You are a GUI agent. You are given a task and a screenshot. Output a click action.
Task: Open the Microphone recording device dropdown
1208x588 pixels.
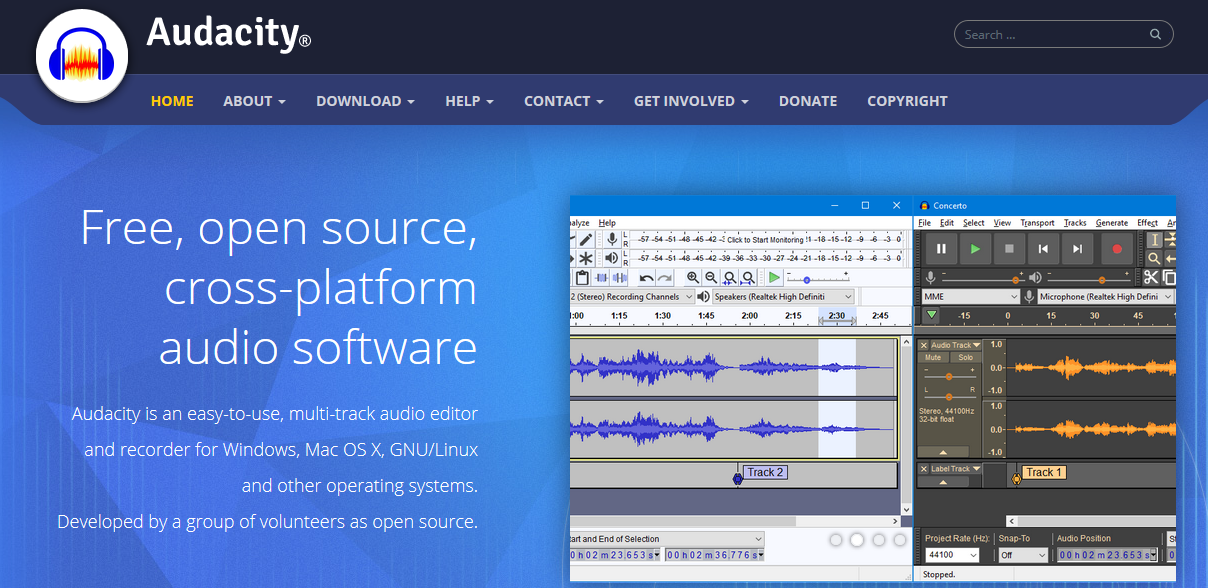tap(1105, 297)
